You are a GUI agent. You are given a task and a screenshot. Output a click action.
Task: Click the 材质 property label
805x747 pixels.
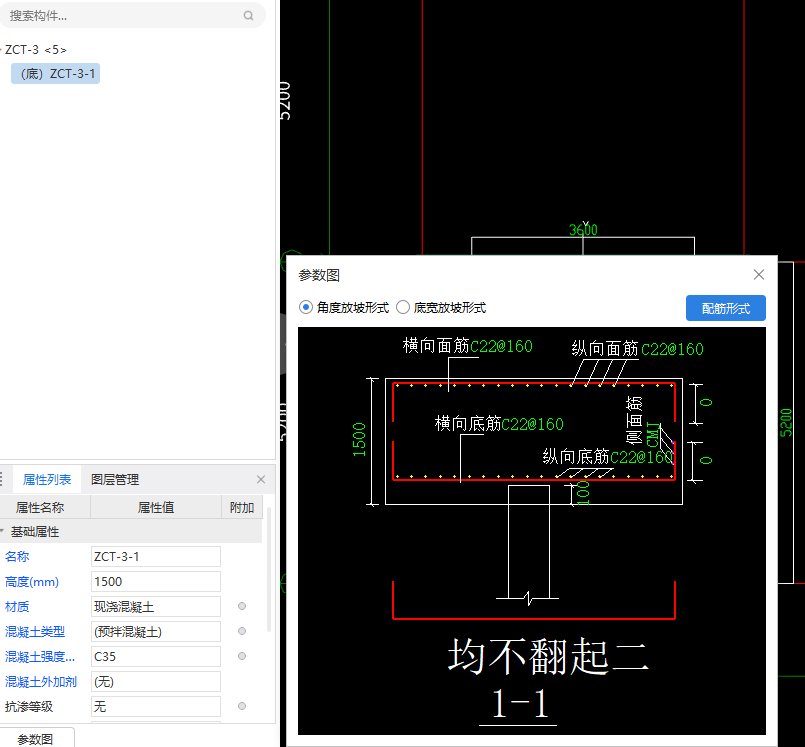click(17, 607)
